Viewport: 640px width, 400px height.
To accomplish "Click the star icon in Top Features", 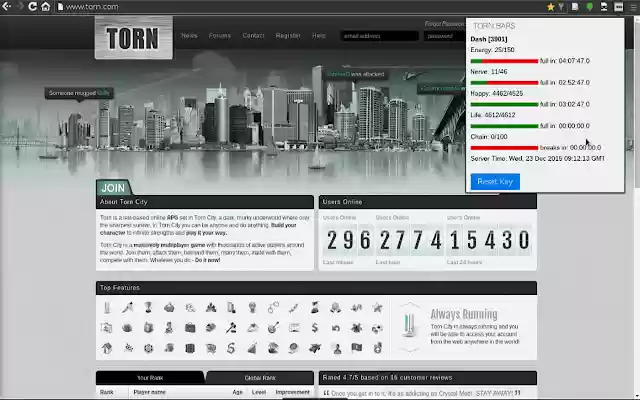I will (x=377, y=307).
